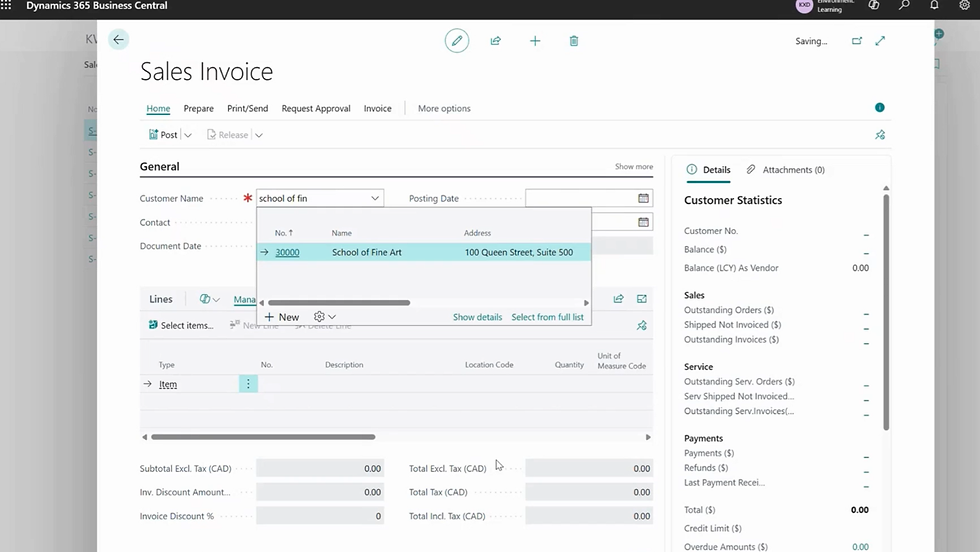Expand the Release dropdown arrow
This screenshot has height=552, width=980.
259,135
